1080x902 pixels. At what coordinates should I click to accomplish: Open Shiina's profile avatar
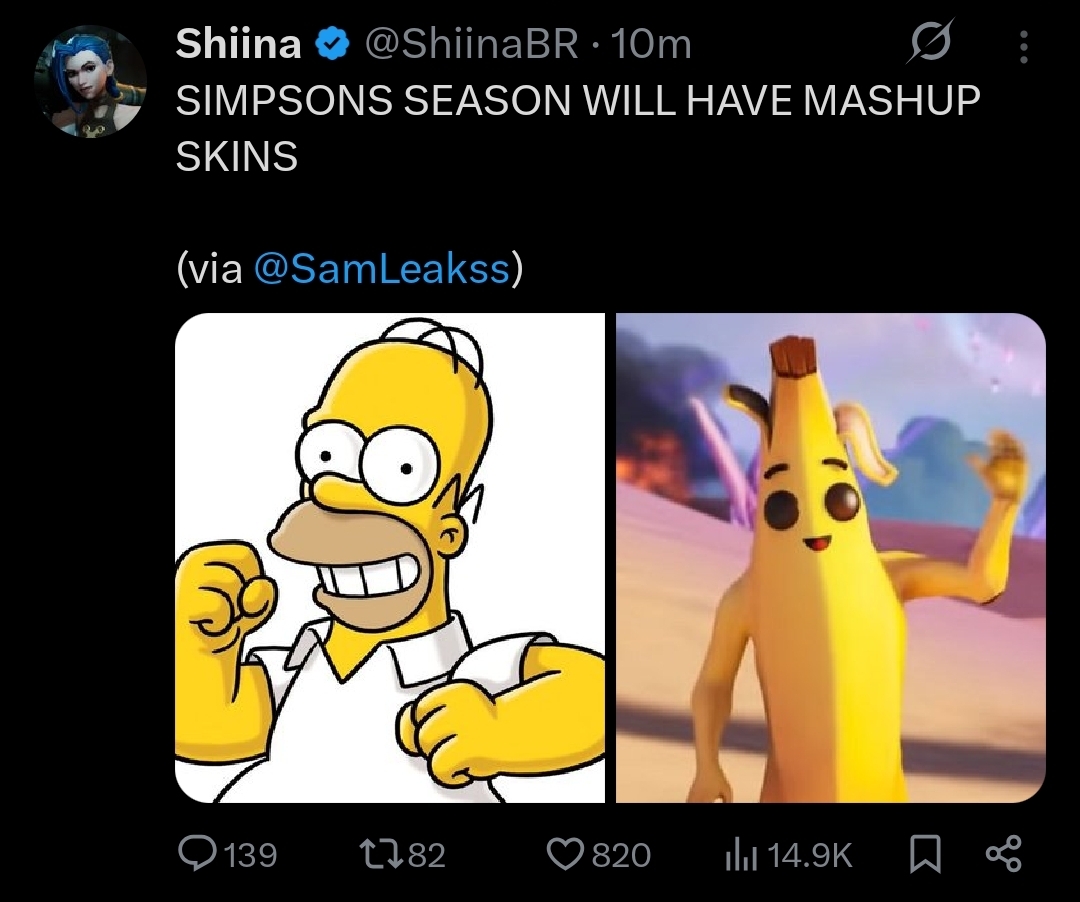pyautogui.click(x=90, y=81)
